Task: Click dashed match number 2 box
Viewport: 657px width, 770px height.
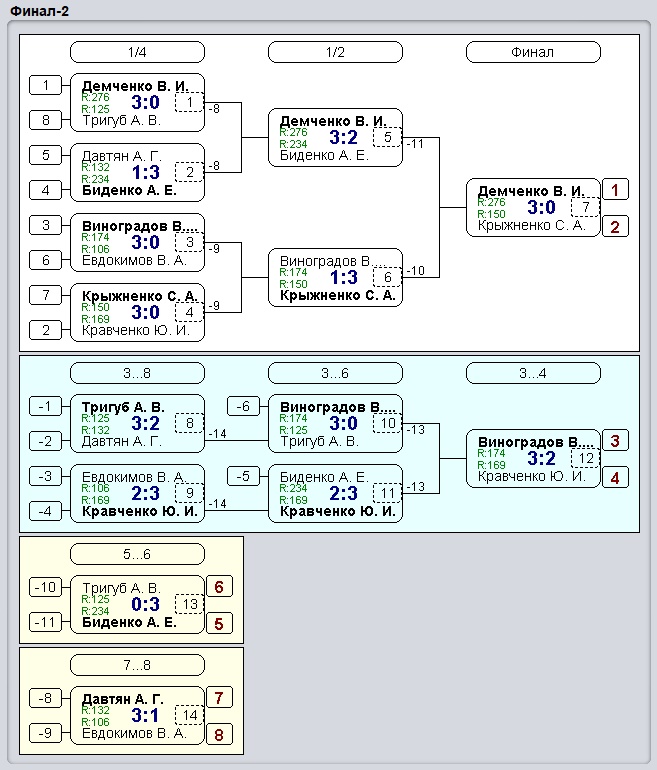Action: (190, 172)
